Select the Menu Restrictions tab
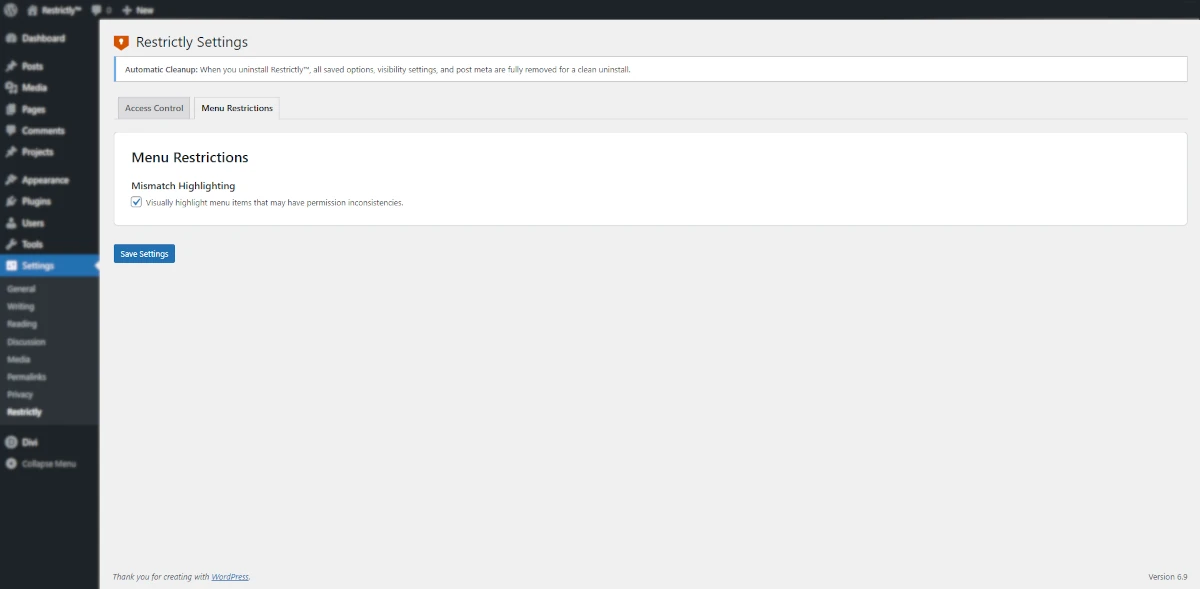The image size is (1200, 589). 236,108
